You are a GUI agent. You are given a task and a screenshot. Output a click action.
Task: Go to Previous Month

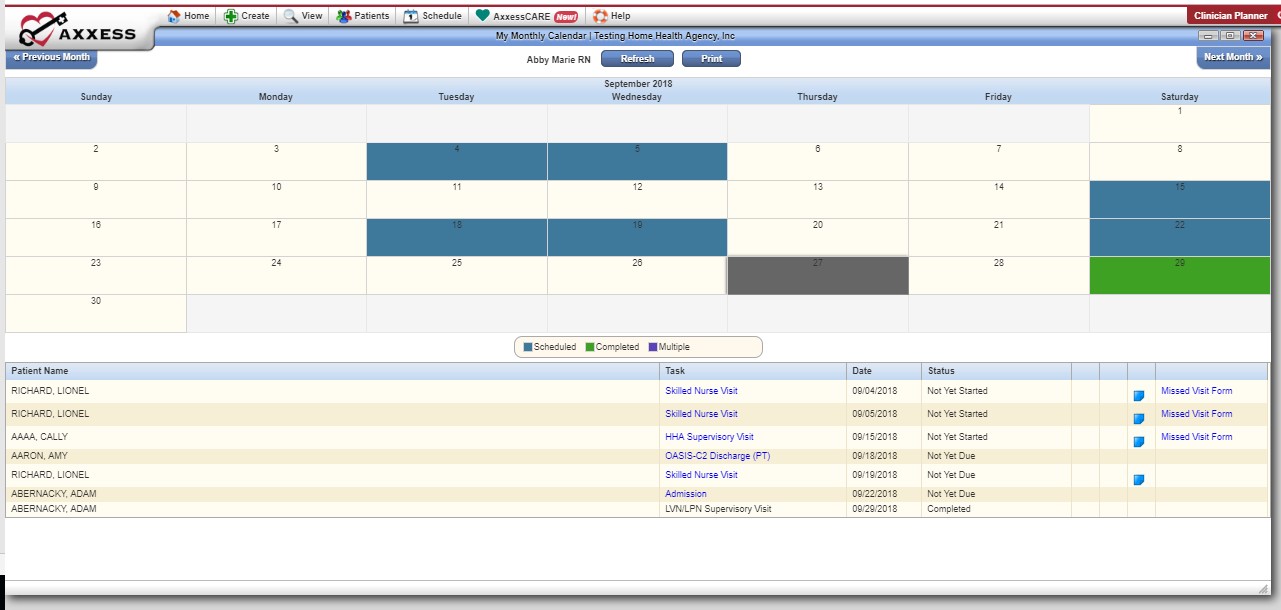52,57
